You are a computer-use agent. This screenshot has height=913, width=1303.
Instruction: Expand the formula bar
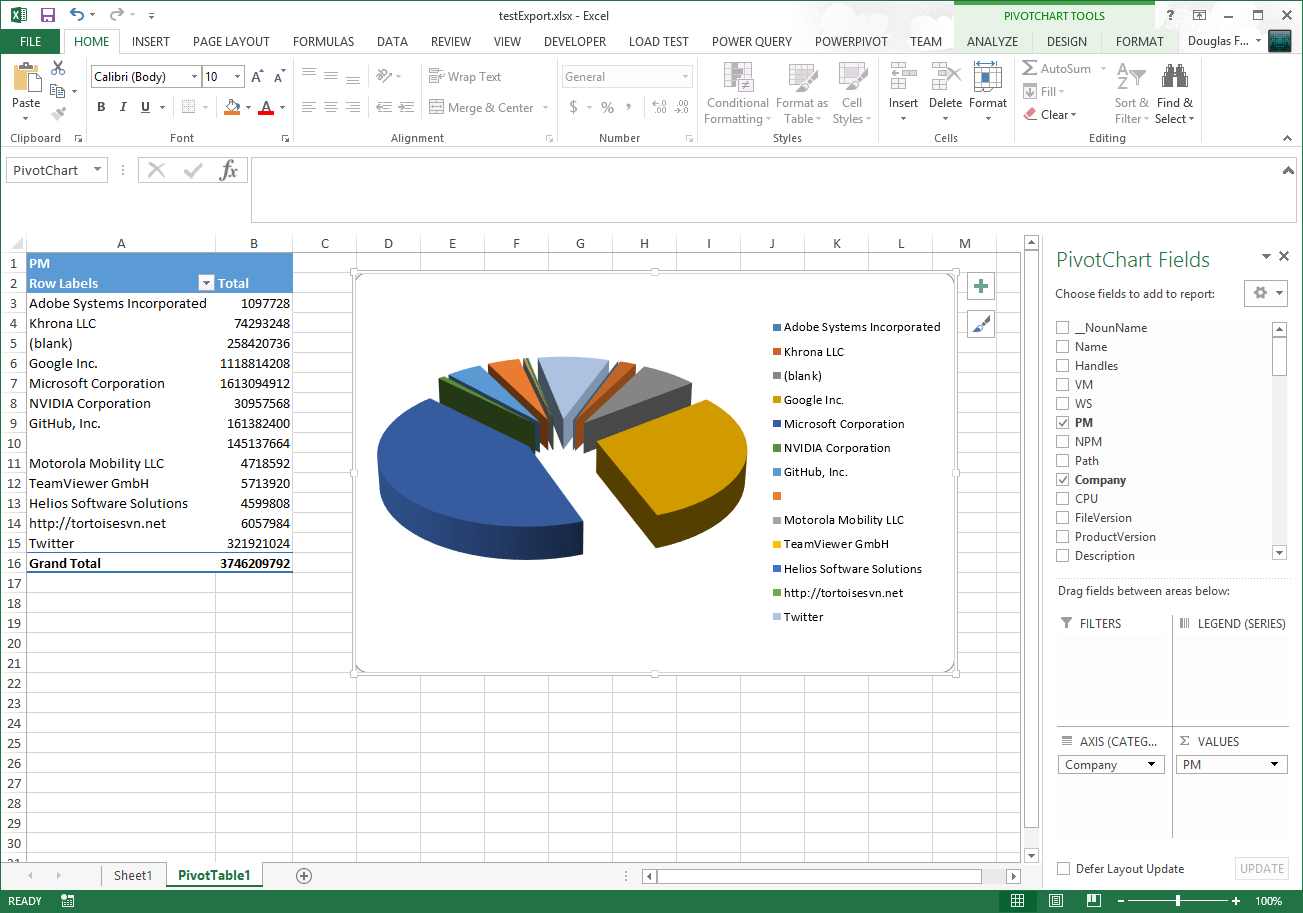(1289, 171)
